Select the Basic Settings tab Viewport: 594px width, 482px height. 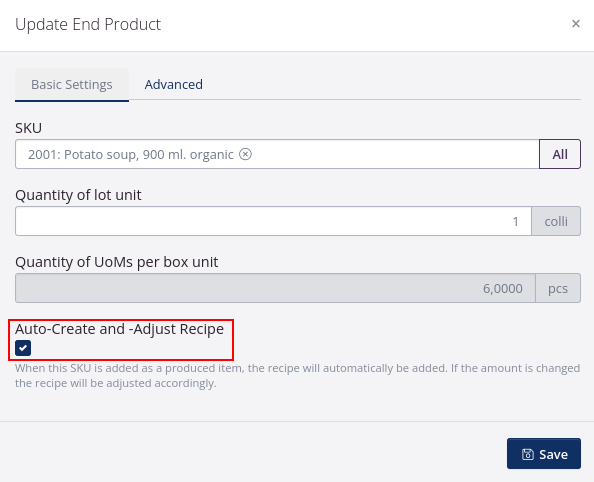tap(72, 85)
